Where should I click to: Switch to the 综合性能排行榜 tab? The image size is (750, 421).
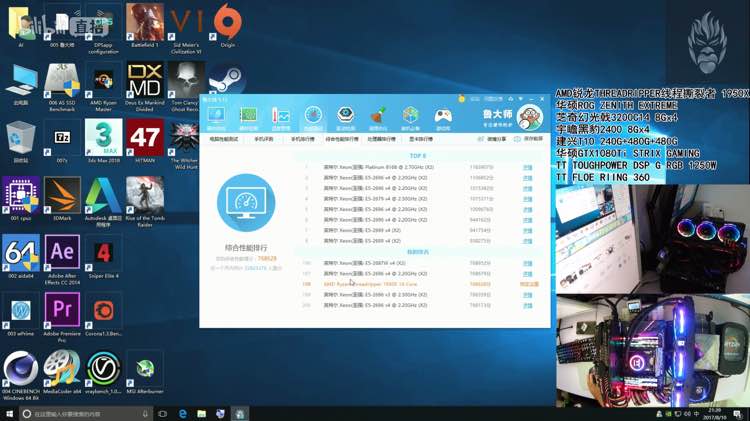[342, 139]
